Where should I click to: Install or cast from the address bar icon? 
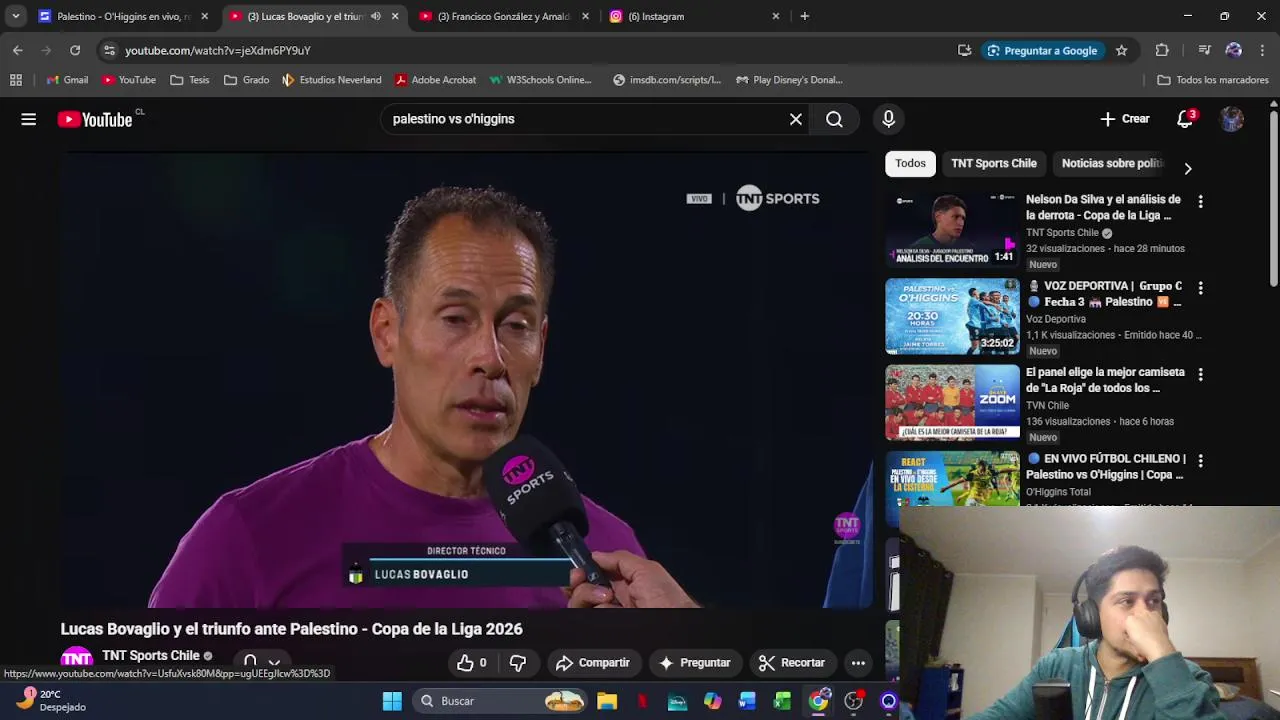(964, 50)
